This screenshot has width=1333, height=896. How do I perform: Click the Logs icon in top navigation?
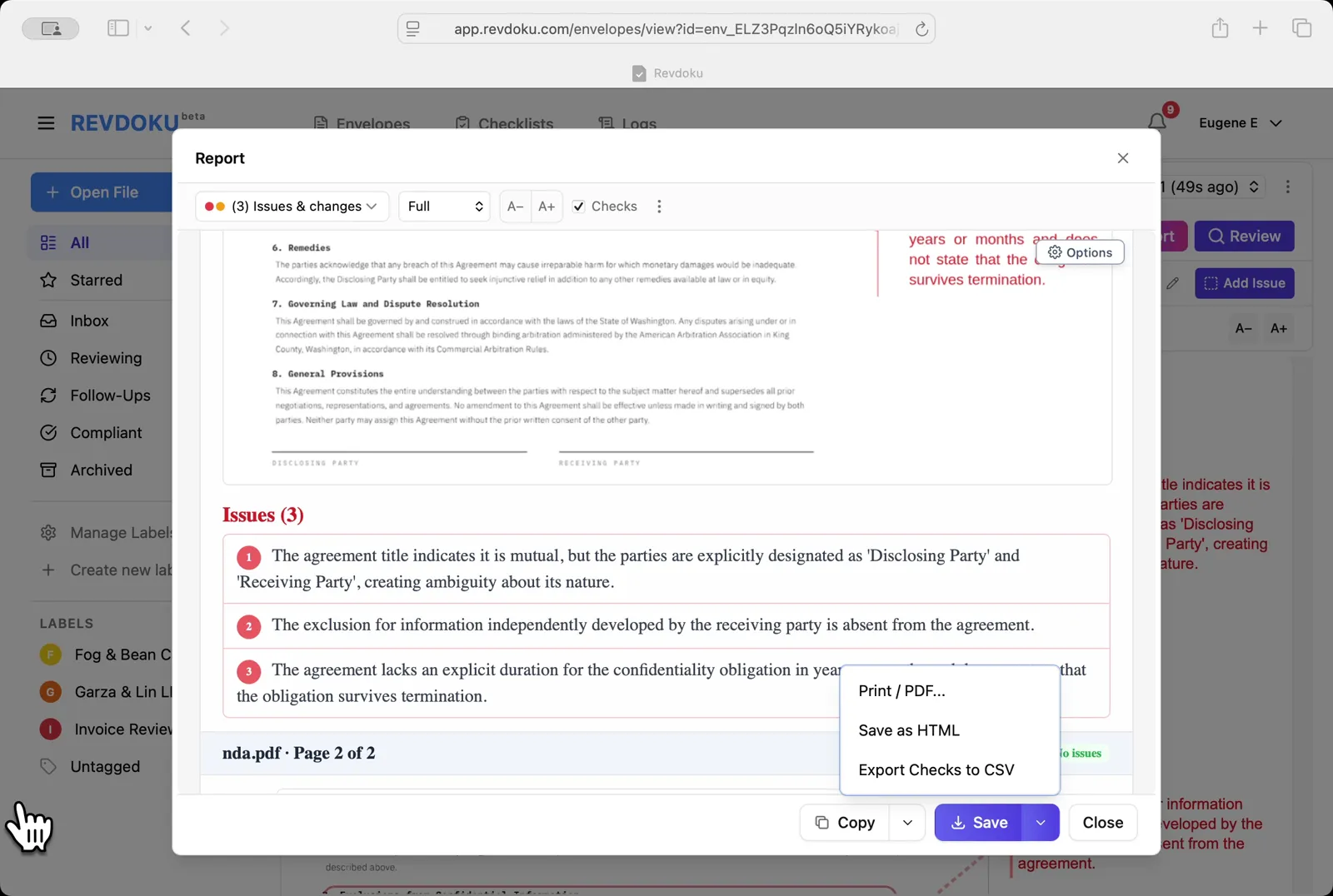point(606,122)
